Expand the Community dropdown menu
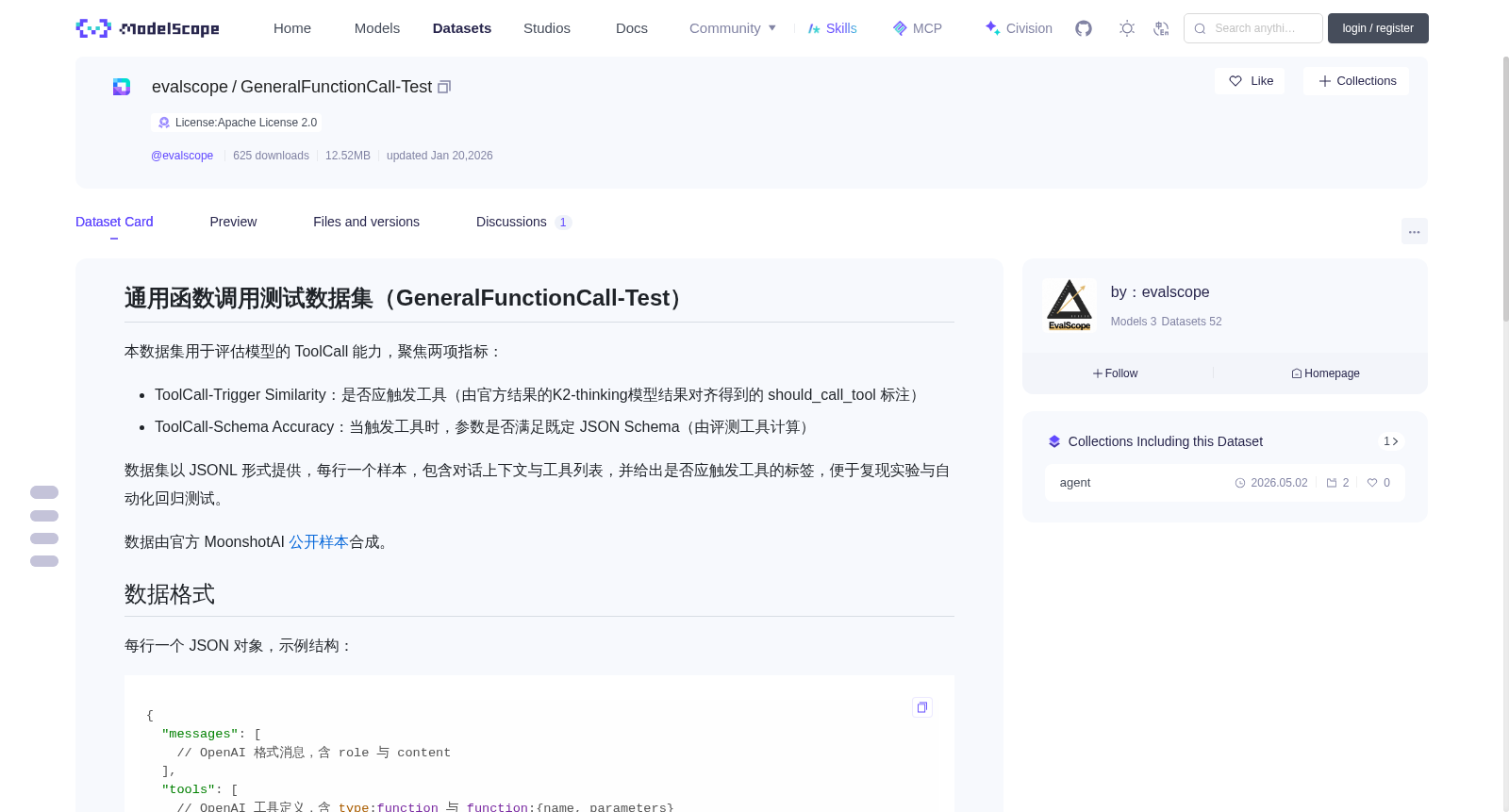This screenshot has width=1509, height=812. click(x=733, y=28)
